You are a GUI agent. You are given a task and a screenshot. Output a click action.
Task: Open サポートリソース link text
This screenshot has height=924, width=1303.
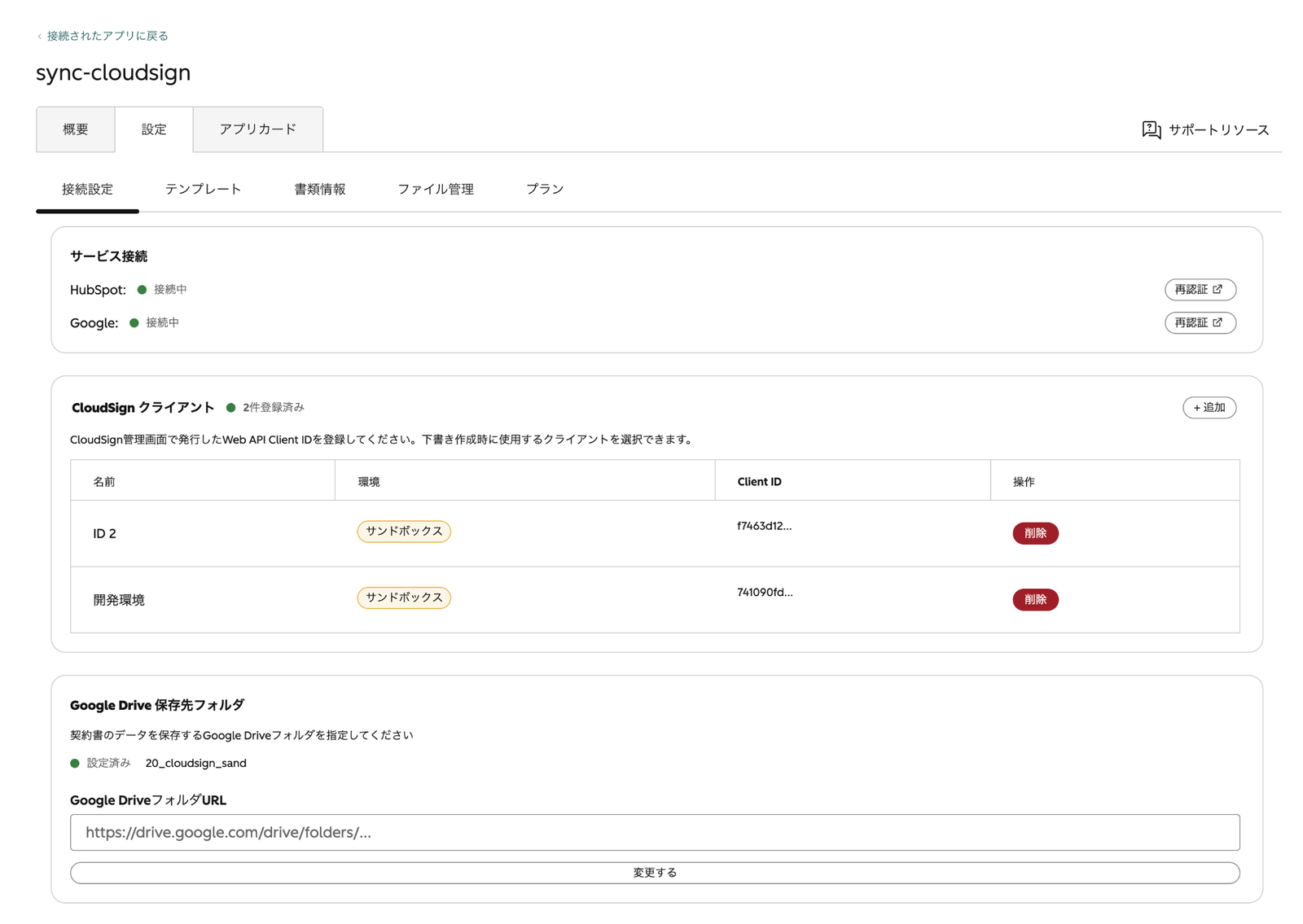[1218, 130]
